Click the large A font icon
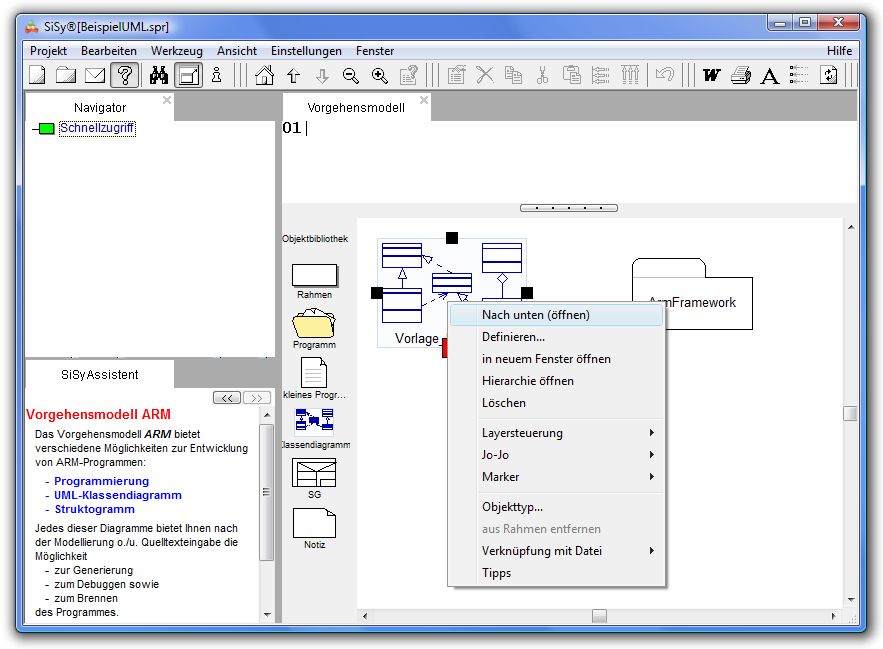The image size is (883, 649). 770,75
